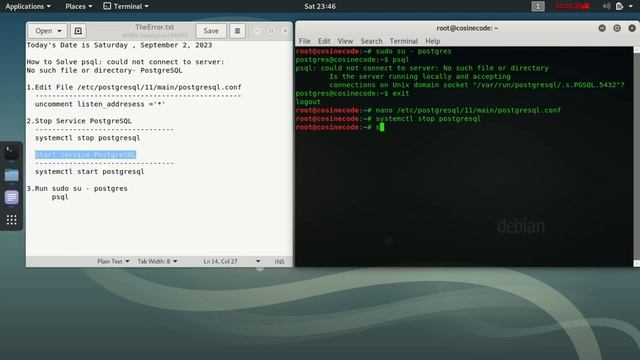Screen dimensions: 640x360
Task: Close the TheError.txt gedit window
Action: pos(285,31)
